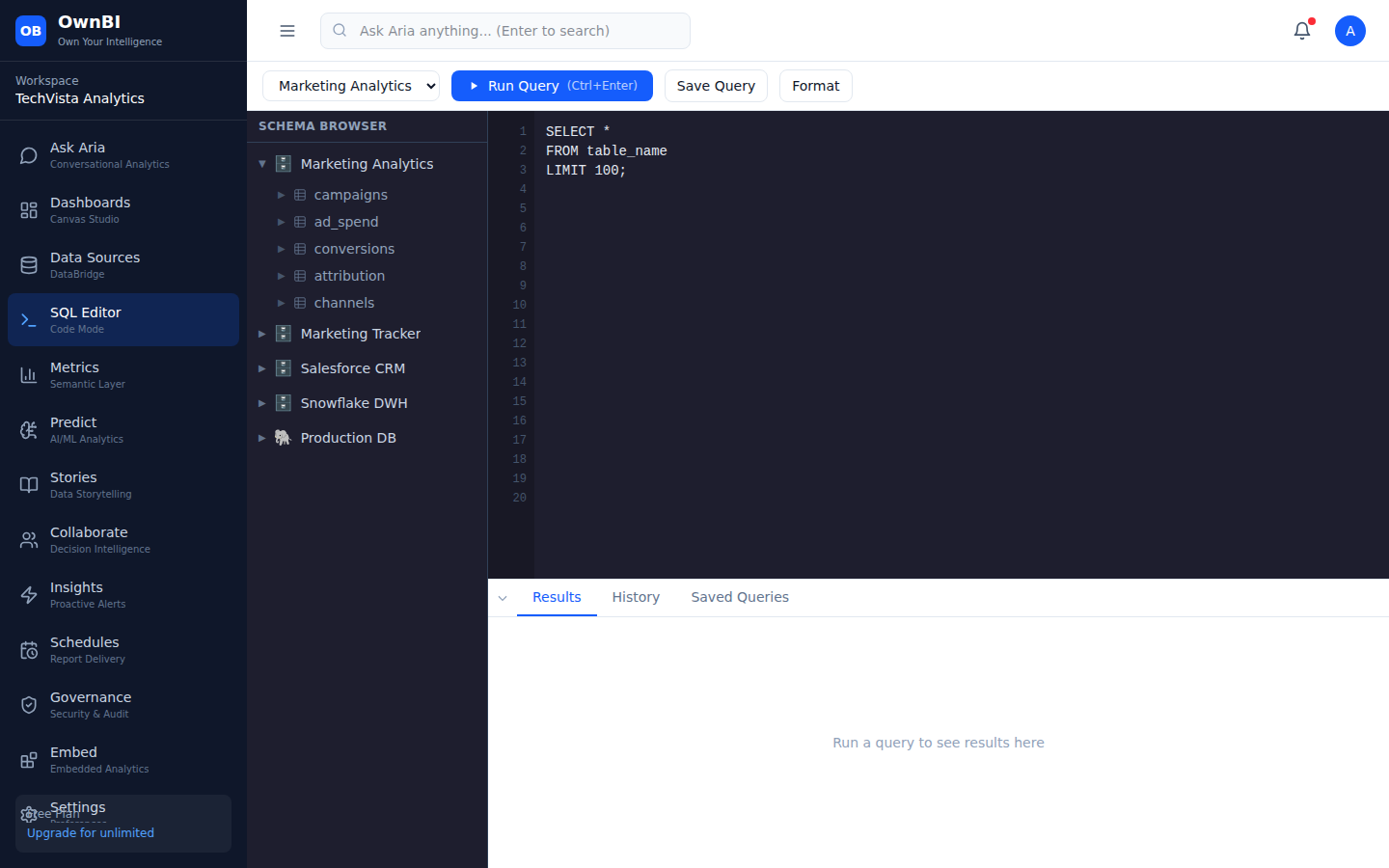The width and height of the screenshot is (1389, 868).
Task: Click the 'FROM table_name' code line
Action: 607,150
